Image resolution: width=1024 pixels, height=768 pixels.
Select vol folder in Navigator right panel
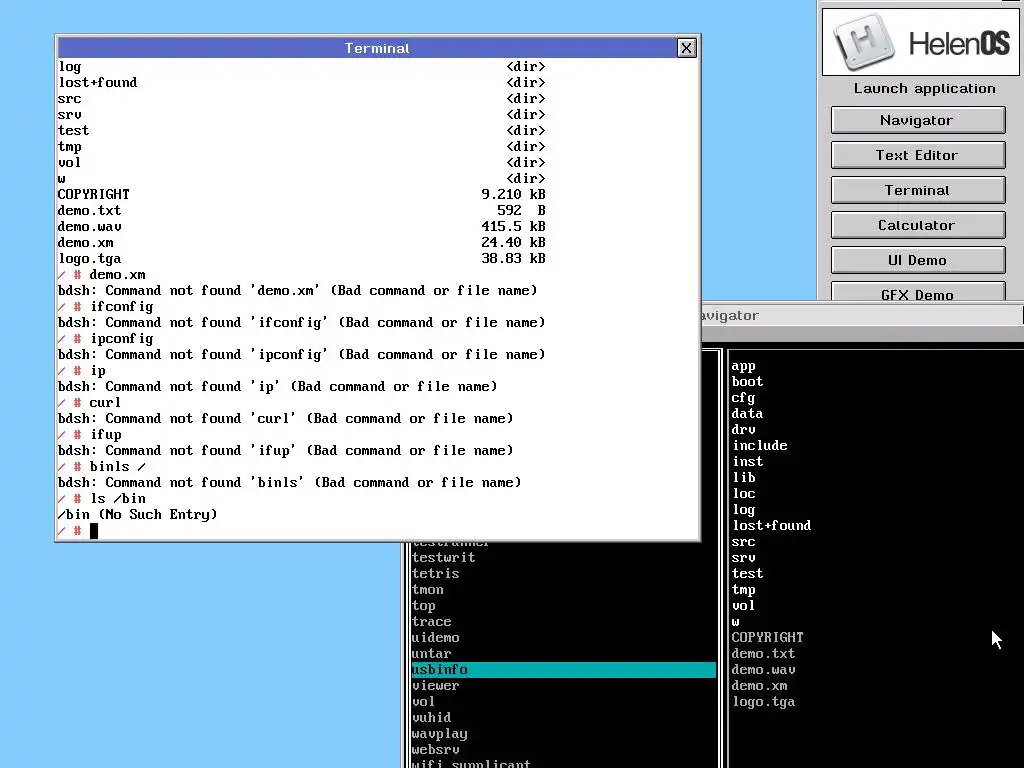(743, 605)
